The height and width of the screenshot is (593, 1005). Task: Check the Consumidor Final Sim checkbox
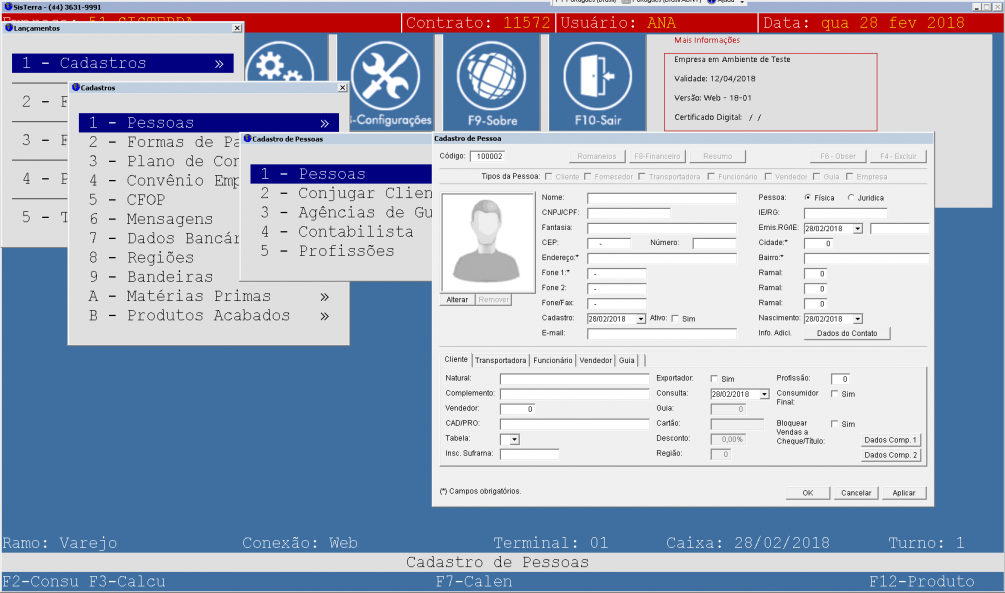(835, 394)
